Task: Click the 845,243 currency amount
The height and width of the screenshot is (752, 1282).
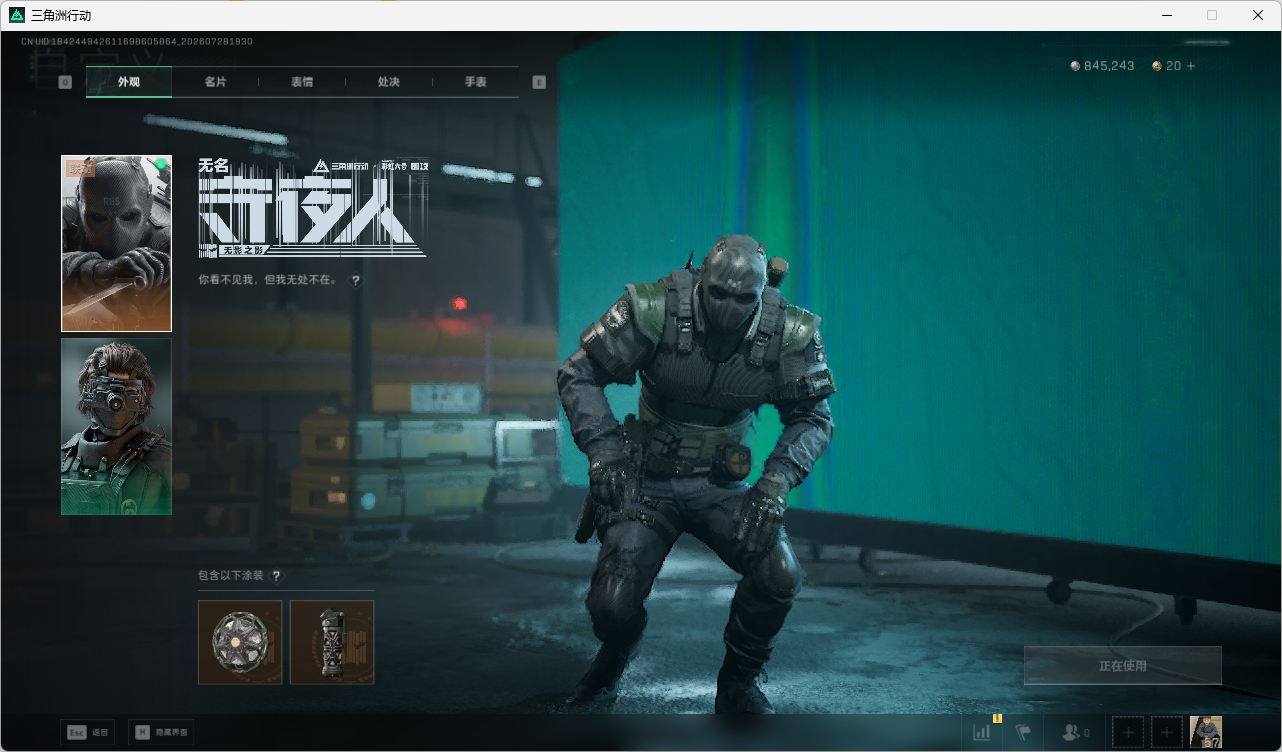Action: click(1109, 66)
